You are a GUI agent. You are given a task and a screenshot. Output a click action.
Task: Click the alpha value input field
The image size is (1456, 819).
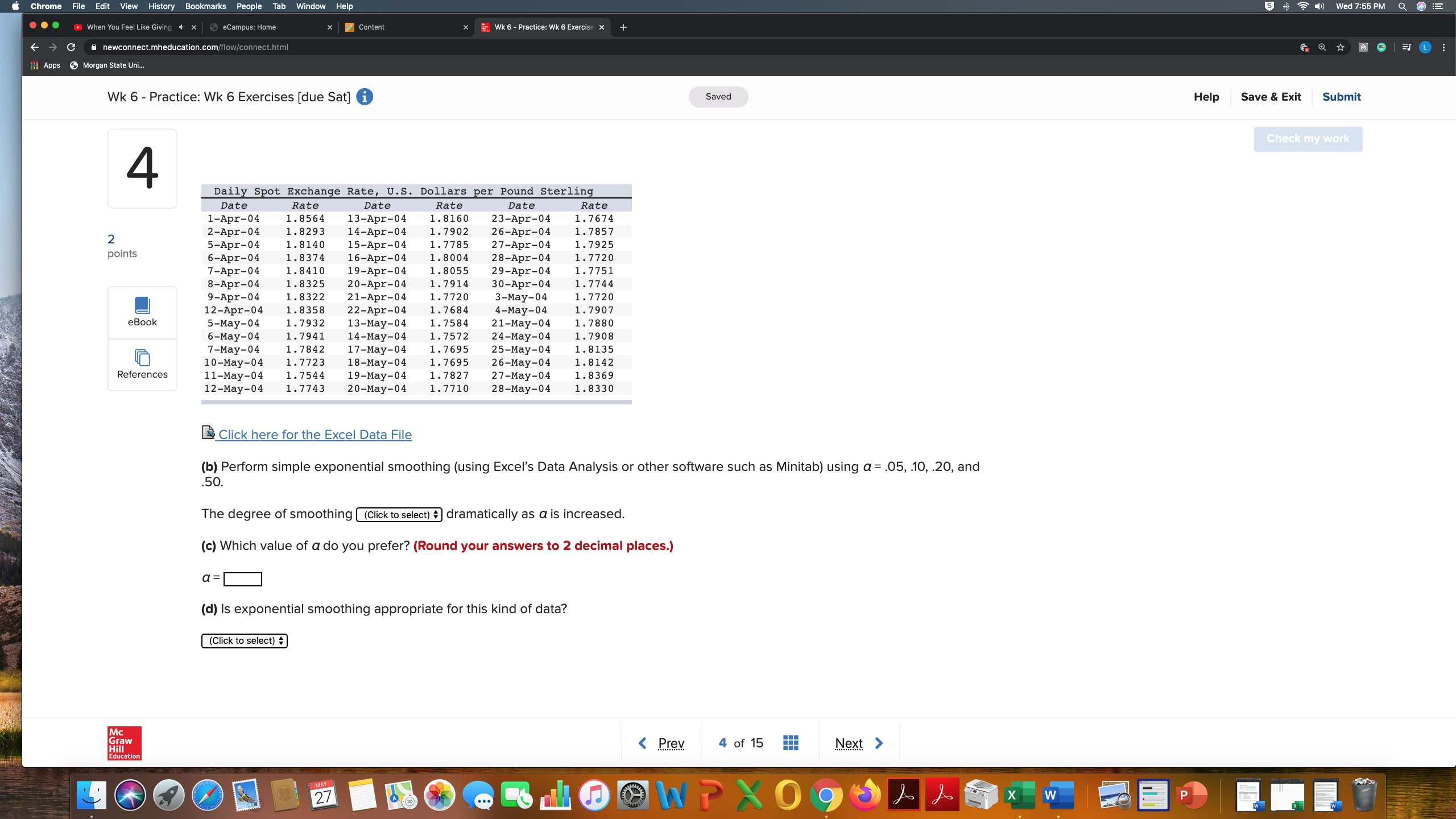243,579
